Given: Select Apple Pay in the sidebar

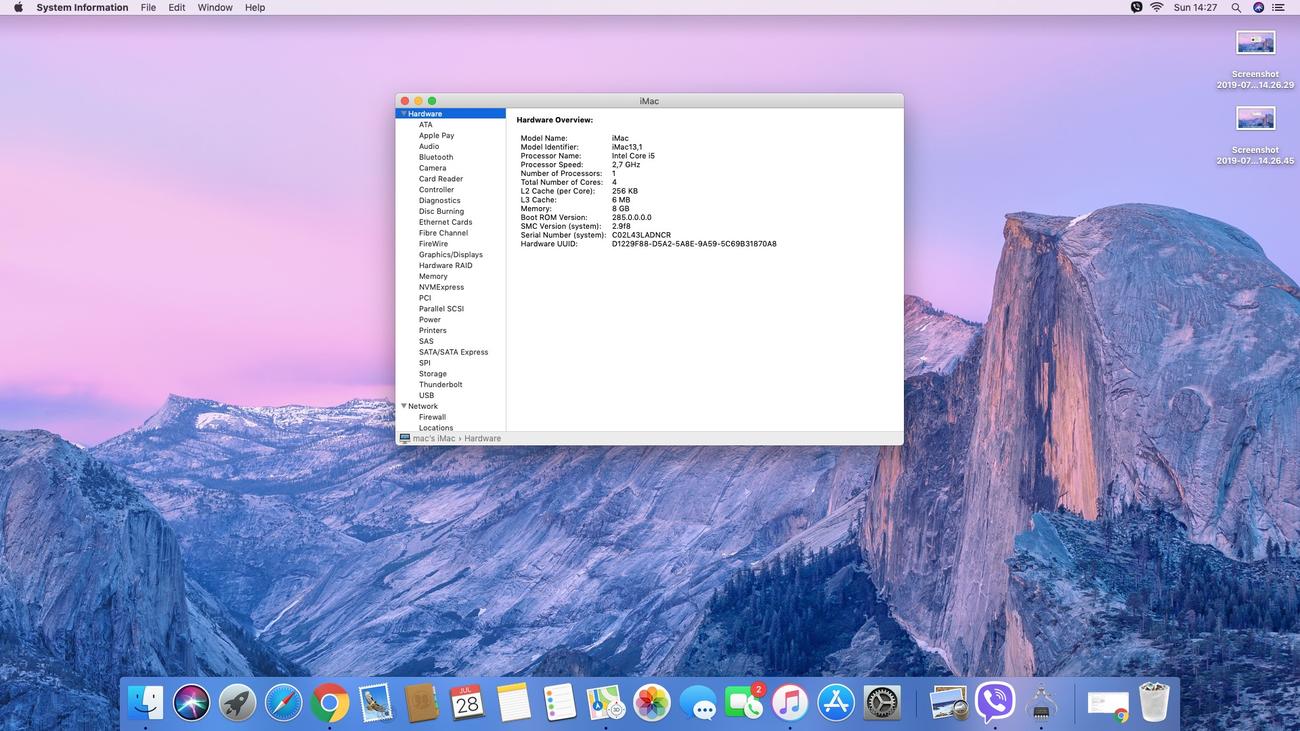Looking at the screenshot, I should pos(436,136).
